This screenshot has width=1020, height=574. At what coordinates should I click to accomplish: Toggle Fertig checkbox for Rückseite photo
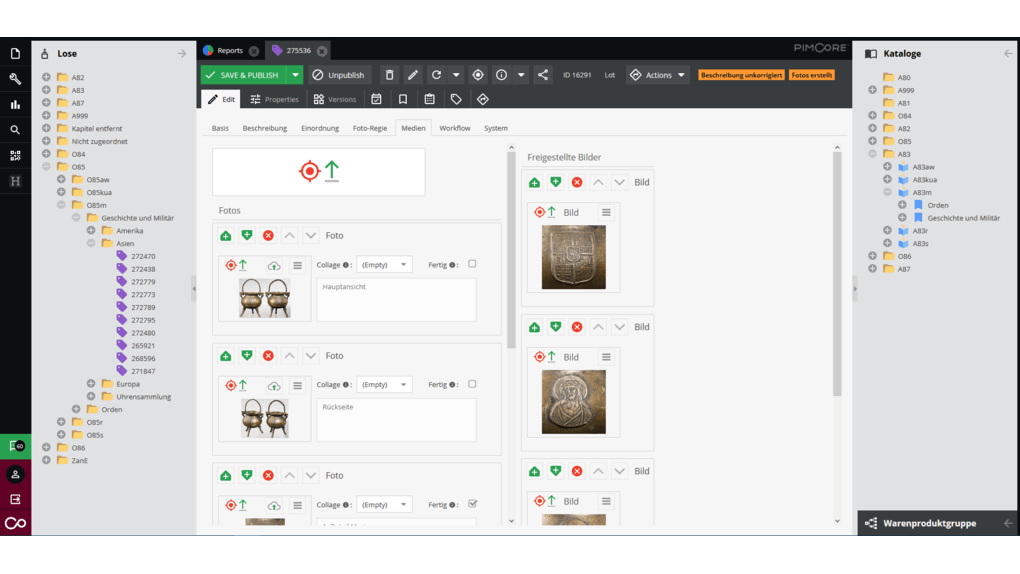coord(472,384)
